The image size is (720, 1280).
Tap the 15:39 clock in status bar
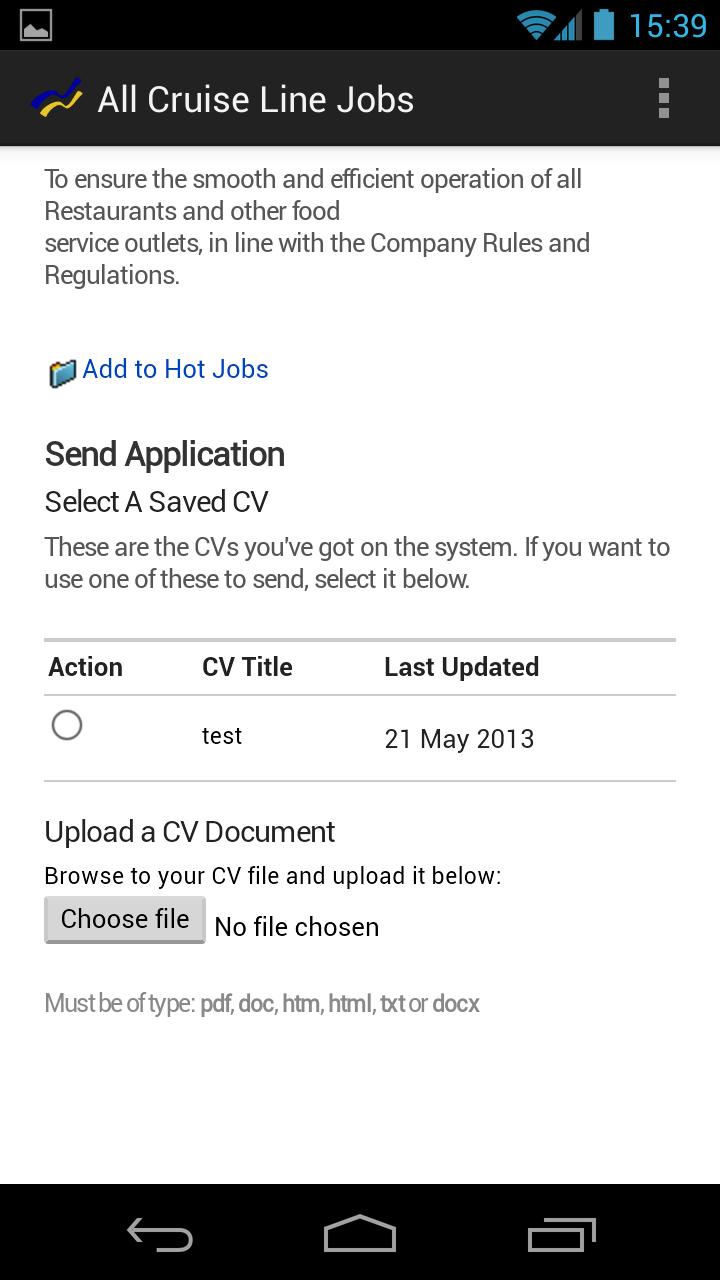(668, 25)
